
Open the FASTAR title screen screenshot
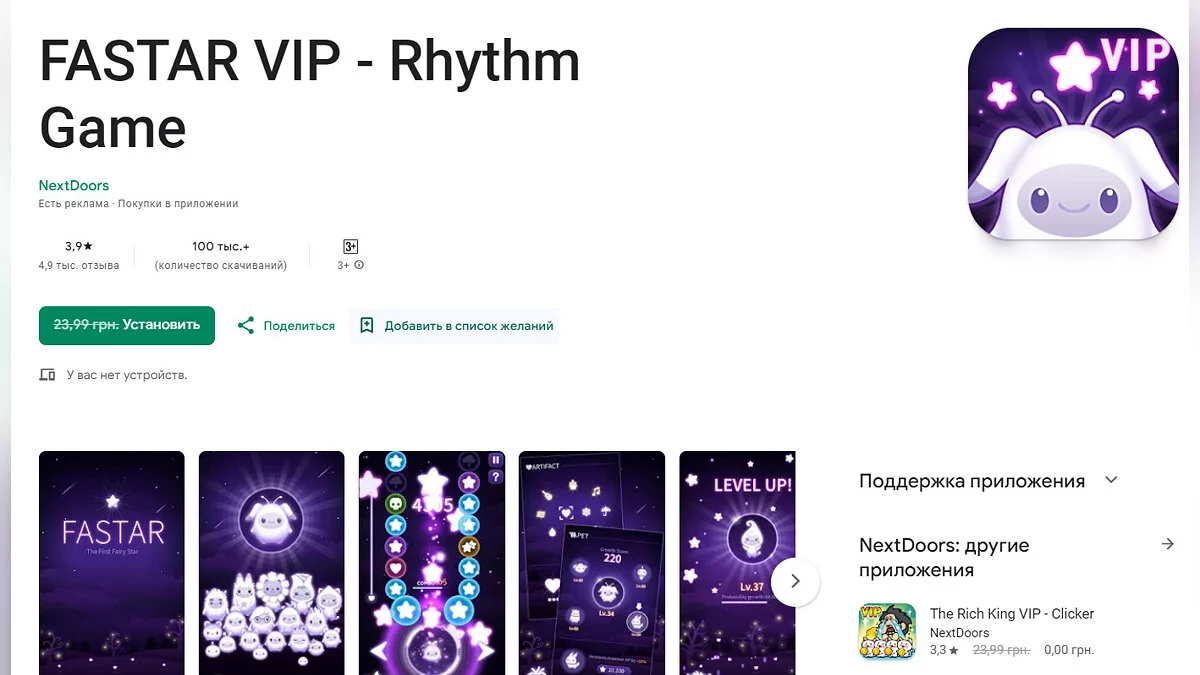click(x=112, y=563)
